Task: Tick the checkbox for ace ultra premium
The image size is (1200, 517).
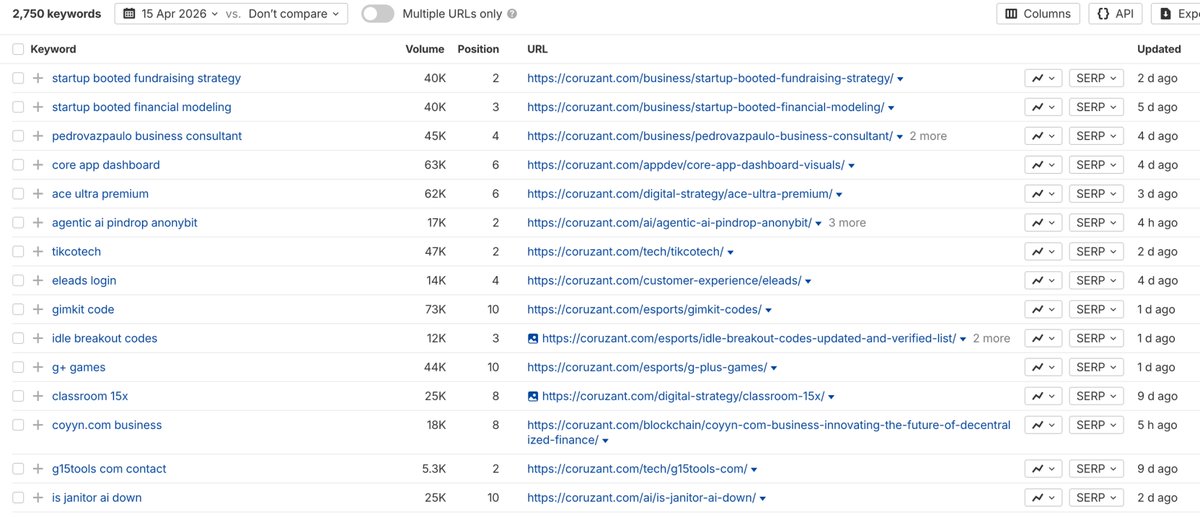Action: [x=18, y=194]
